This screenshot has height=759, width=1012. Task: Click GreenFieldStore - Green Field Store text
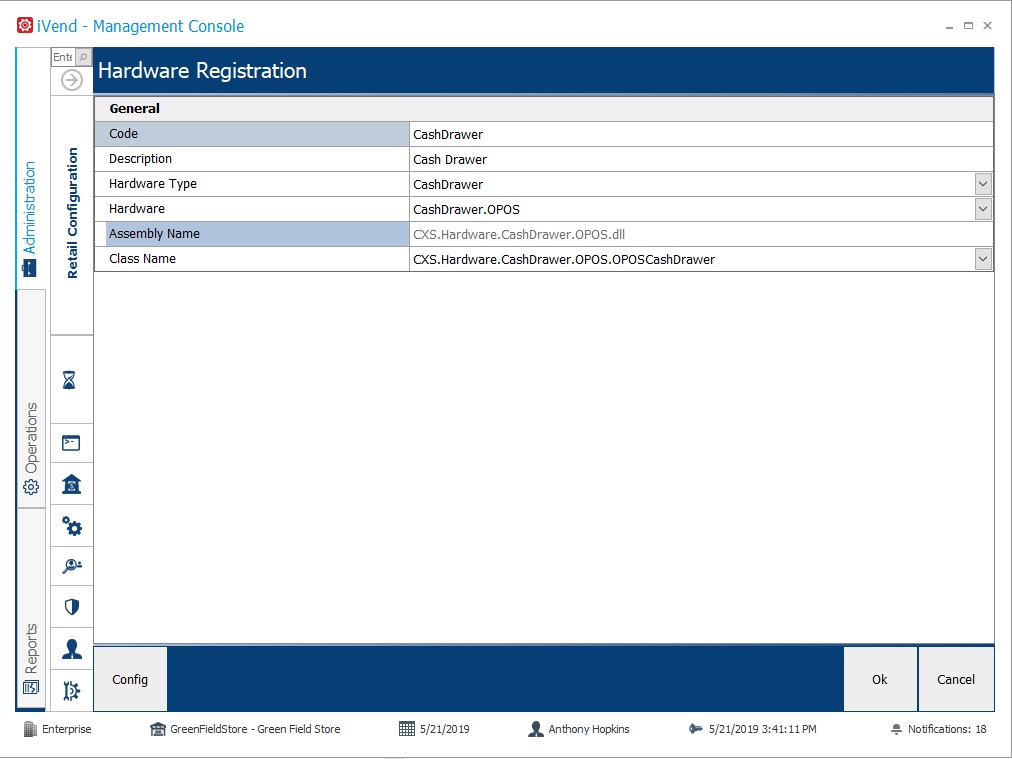[255, 729]
